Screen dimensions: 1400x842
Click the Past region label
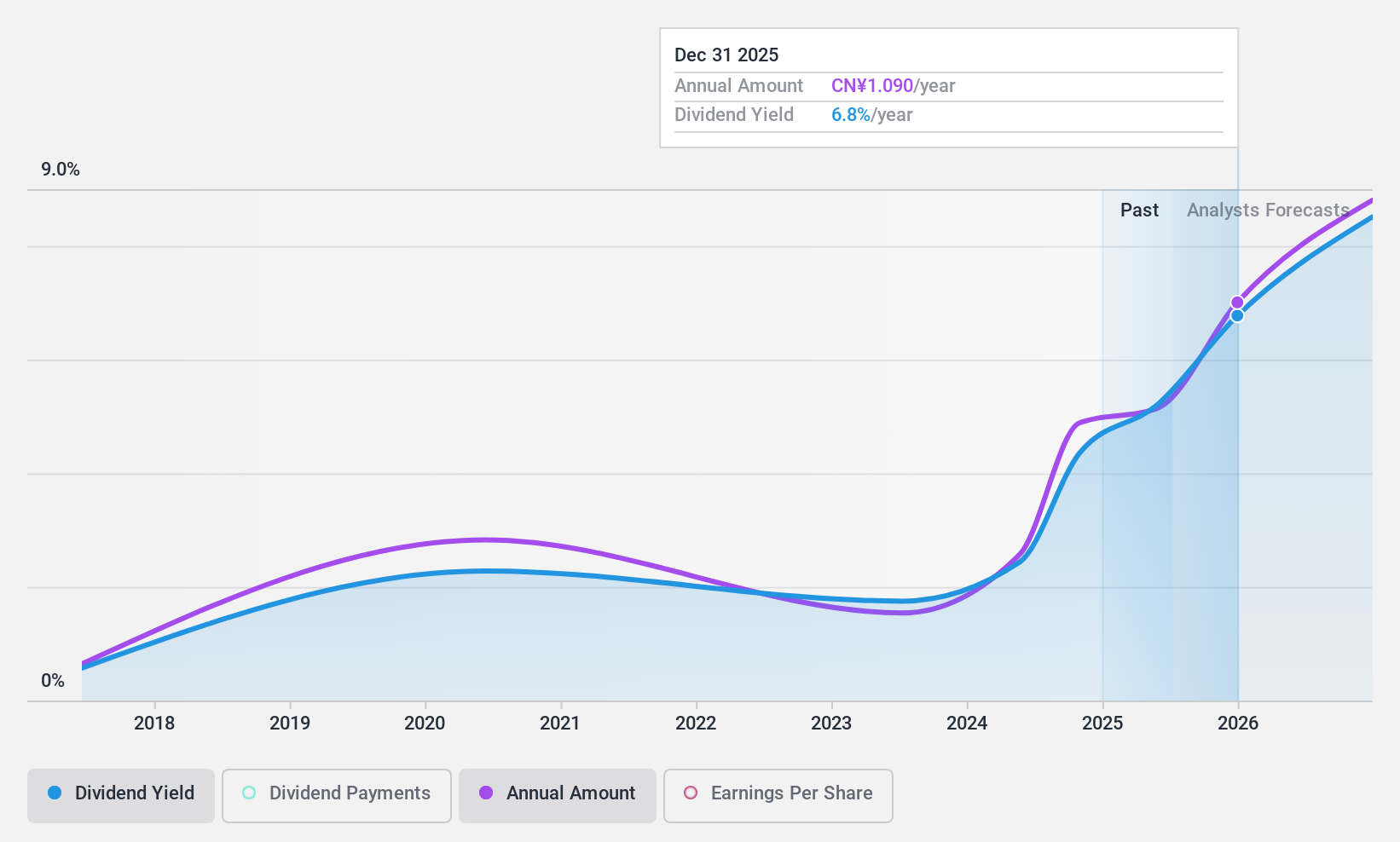pos(1139,210)
